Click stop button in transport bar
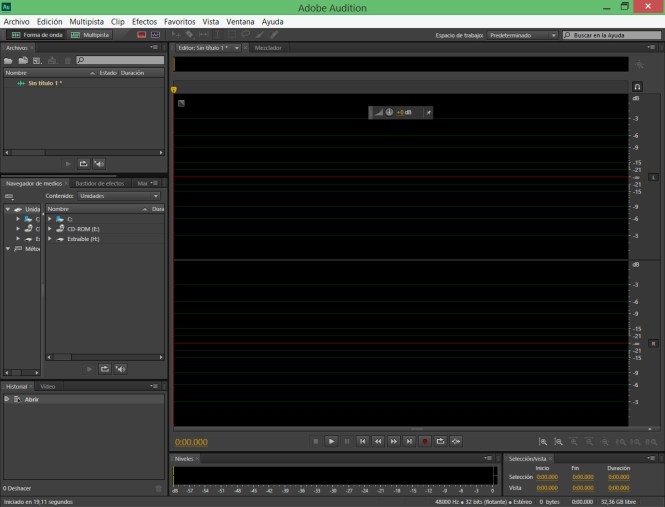 coord(316,441)
